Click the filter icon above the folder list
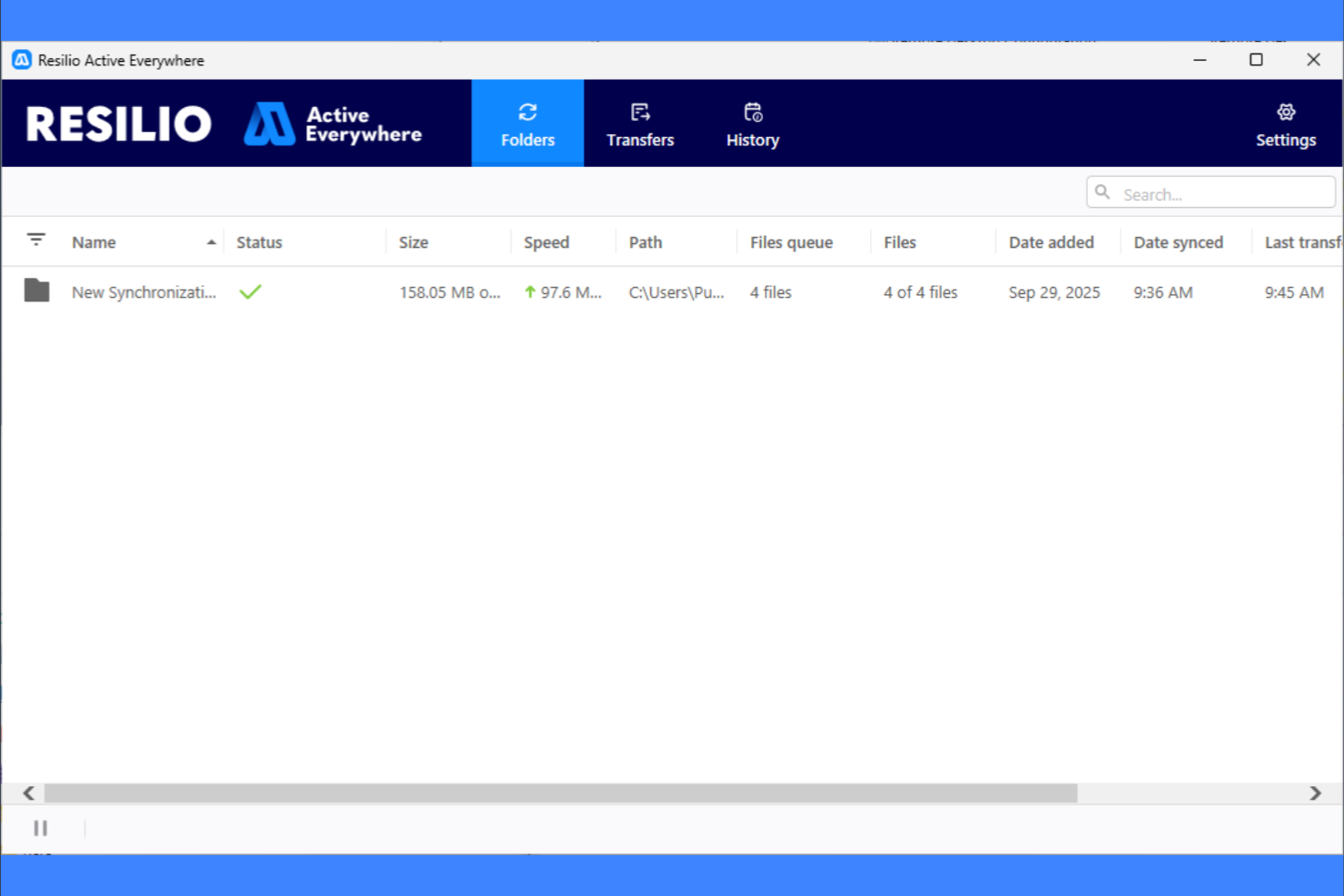 point(35,239)
